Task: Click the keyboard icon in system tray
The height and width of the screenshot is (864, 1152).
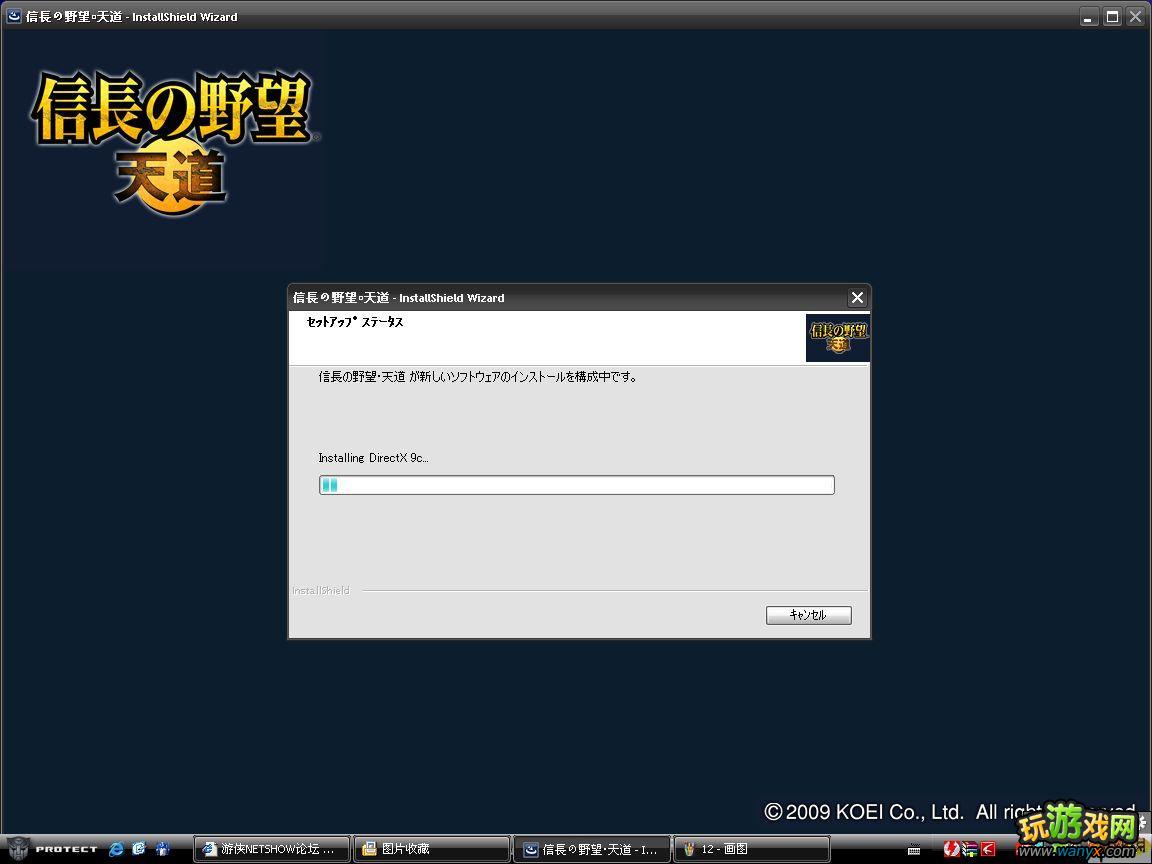Action: click(914, 849)
